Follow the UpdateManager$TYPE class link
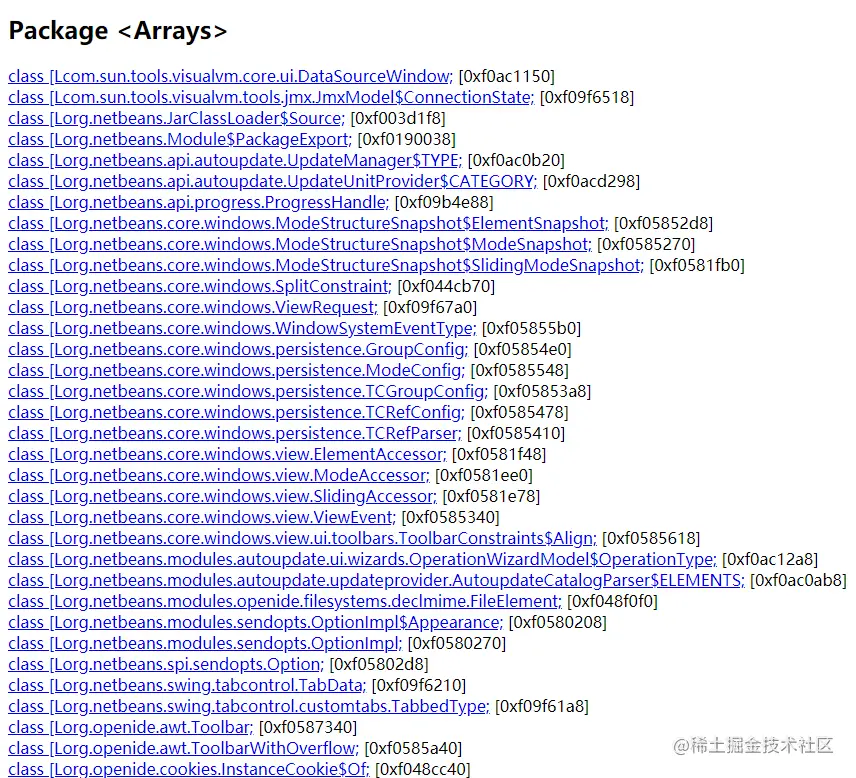Viewport: 856px width, 778px height. tap(235, 161)
